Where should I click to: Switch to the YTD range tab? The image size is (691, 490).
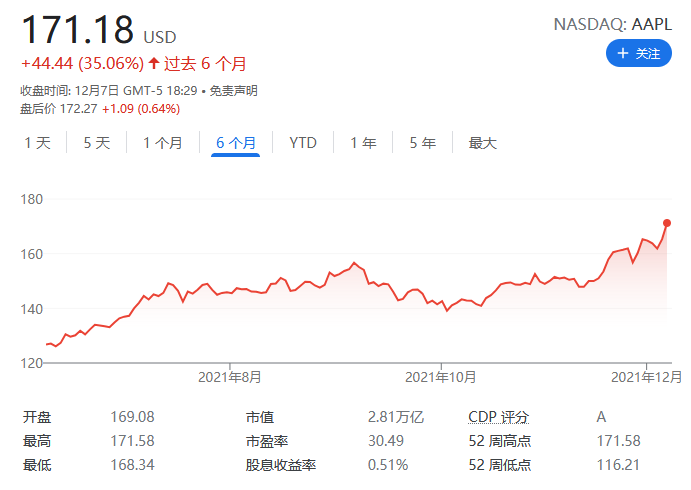click(x=303, y=143)
